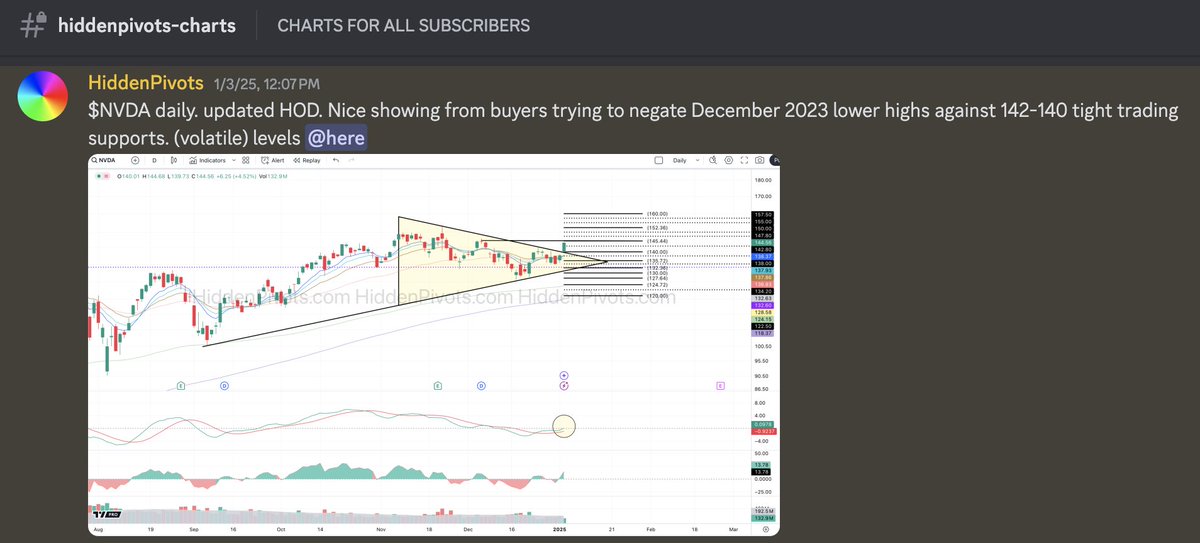Click the channel hash icon
The width and height of the screenshot is (1200, 543).
tap(34, 25)
